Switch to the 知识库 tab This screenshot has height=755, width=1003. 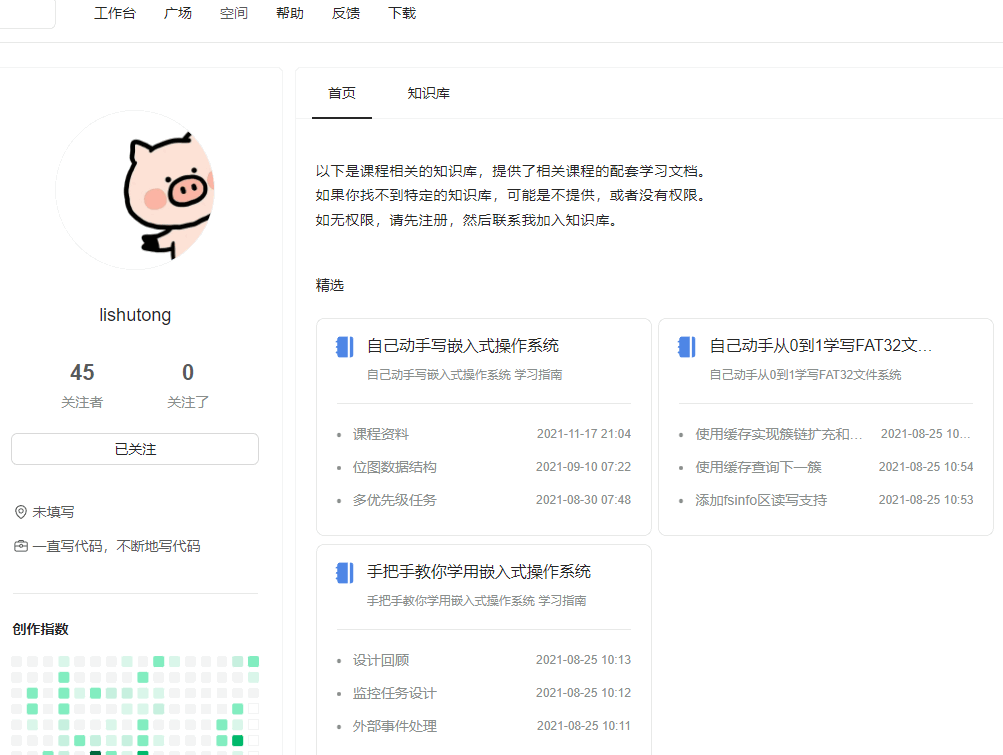pyautogui.click(x=428, y=93)
